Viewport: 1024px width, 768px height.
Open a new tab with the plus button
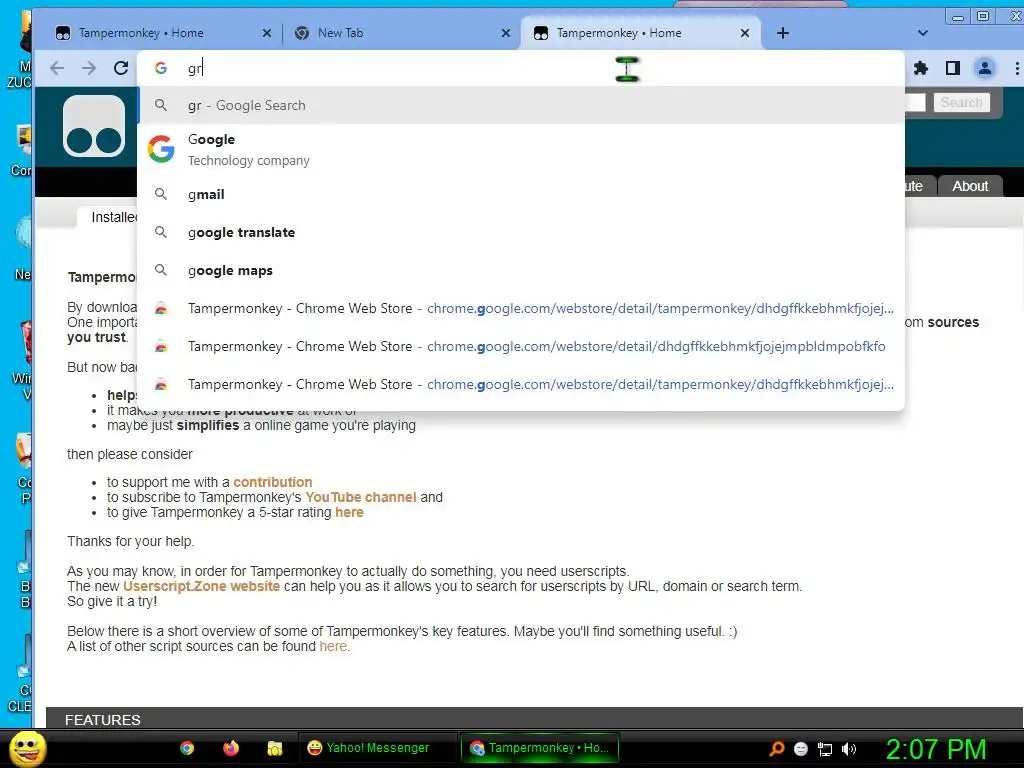783,33
